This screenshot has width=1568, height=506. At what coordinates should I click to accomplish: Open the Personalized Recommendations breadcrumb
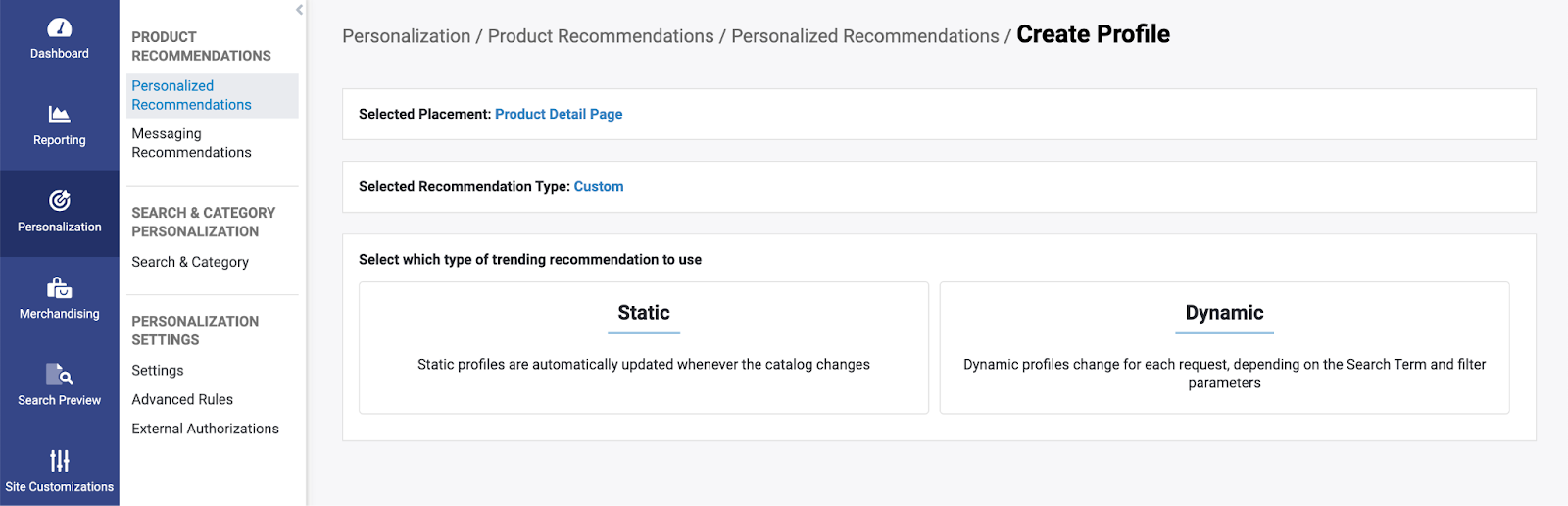(x=865, y=36)
